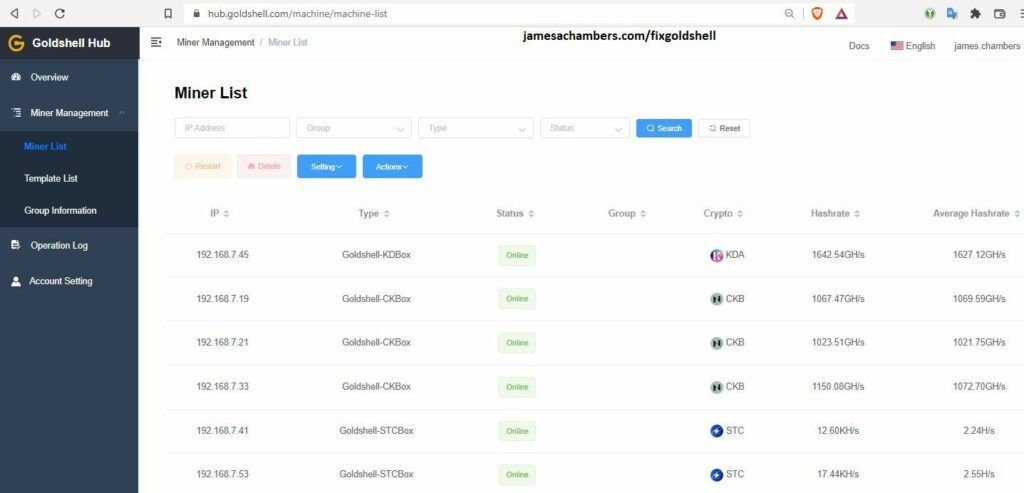The image size is (1024, 493).
Task: Open the Group filter dropdown
Action: point(354,128)
